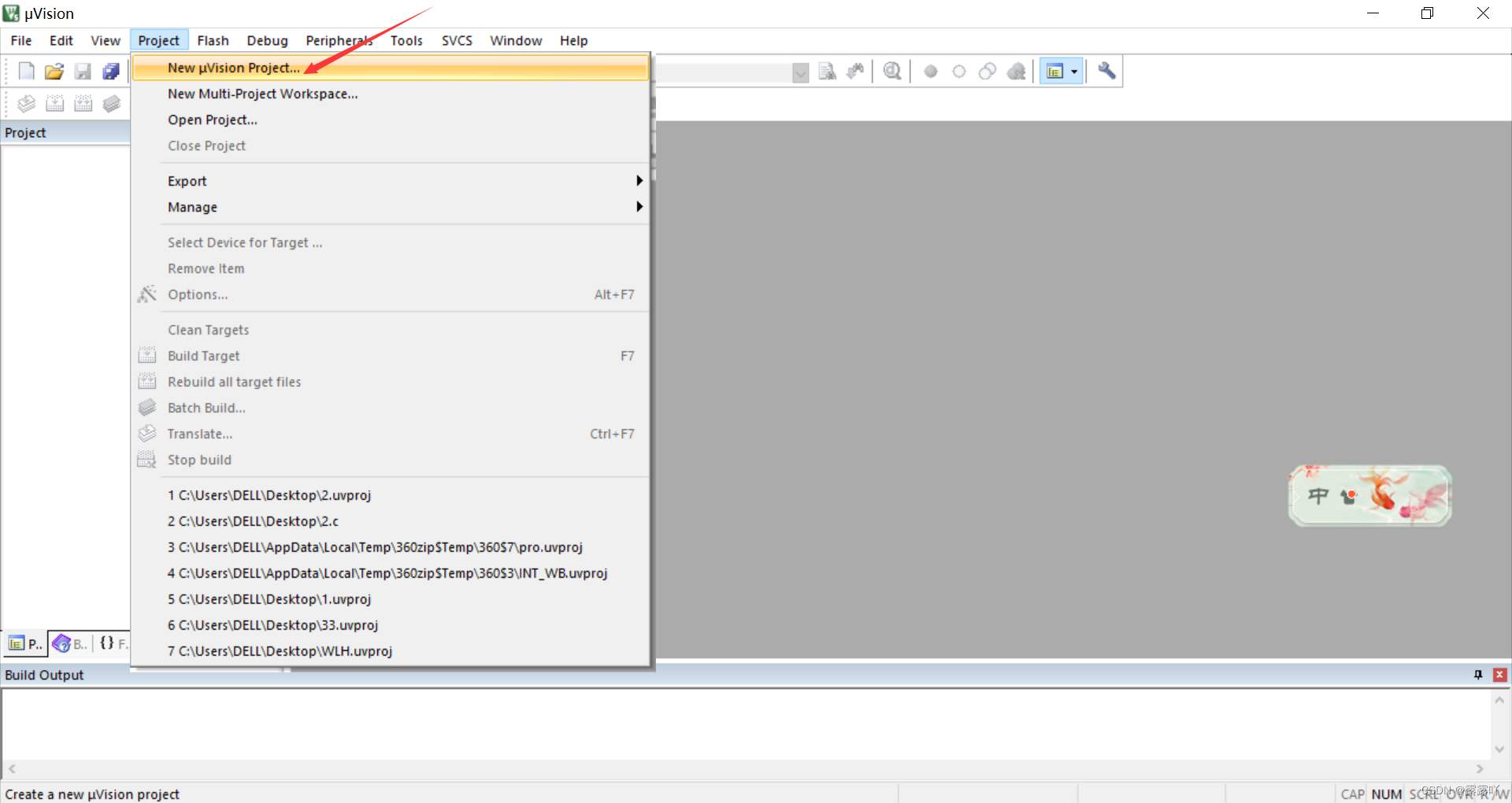Click Build Output horizontal scroll right arrow

[1480, 769]
